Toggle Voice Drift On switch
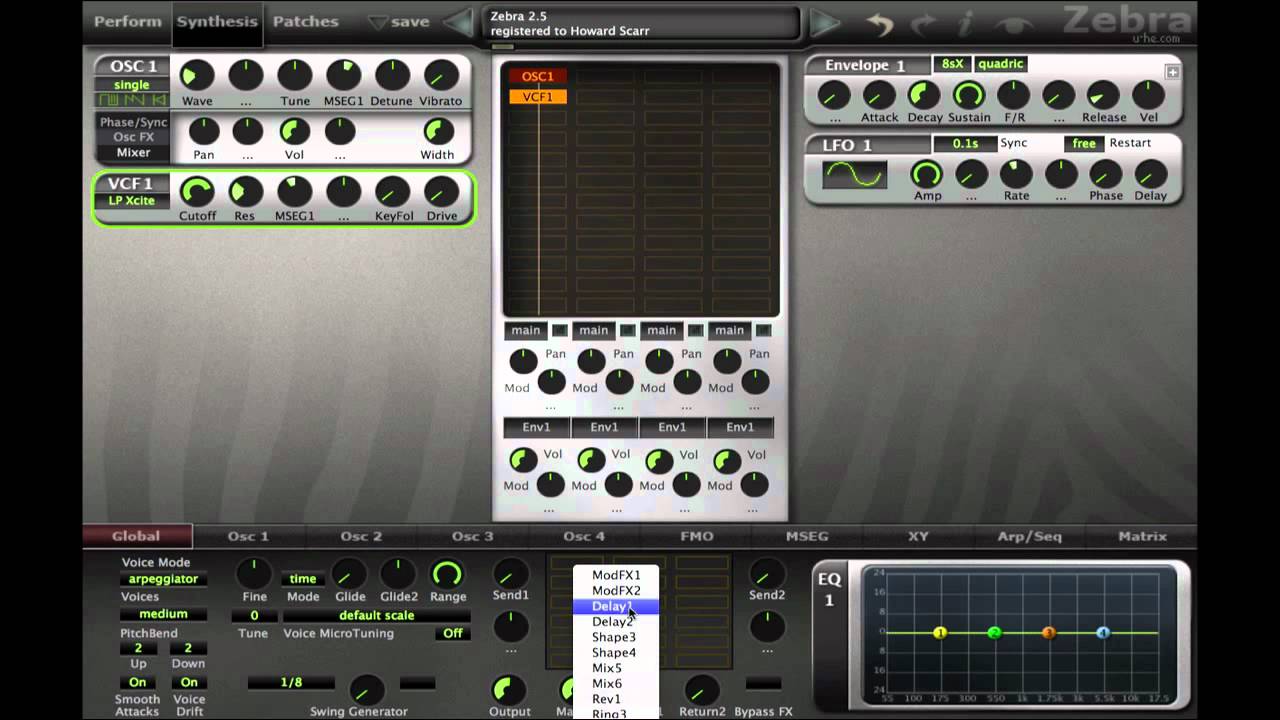The width and height of the screenshot is (1280, 720). coord(189,682)
